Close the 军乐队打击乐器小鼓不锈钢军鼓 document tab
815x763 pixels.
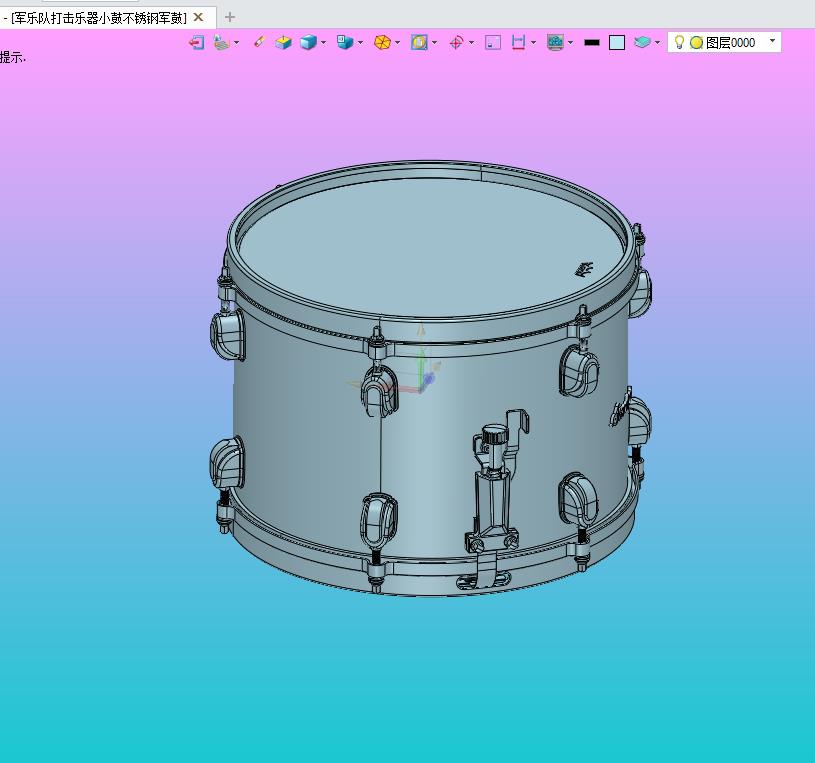tap(198, 17)
